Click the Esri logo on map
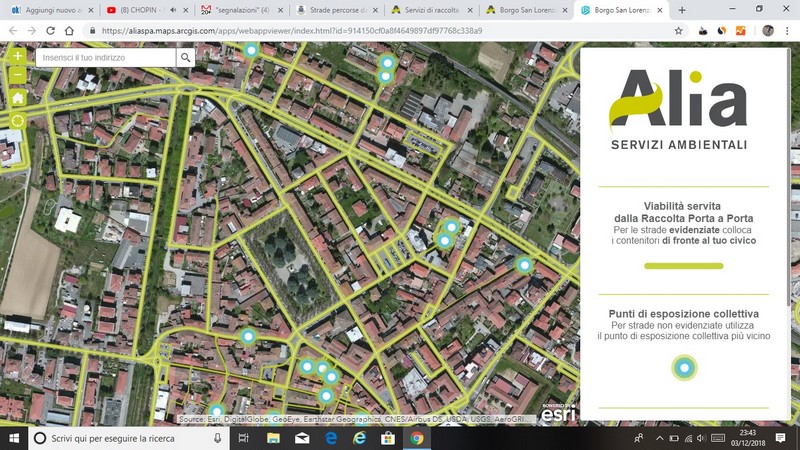The image size is (800, 450). click(558, 413)
